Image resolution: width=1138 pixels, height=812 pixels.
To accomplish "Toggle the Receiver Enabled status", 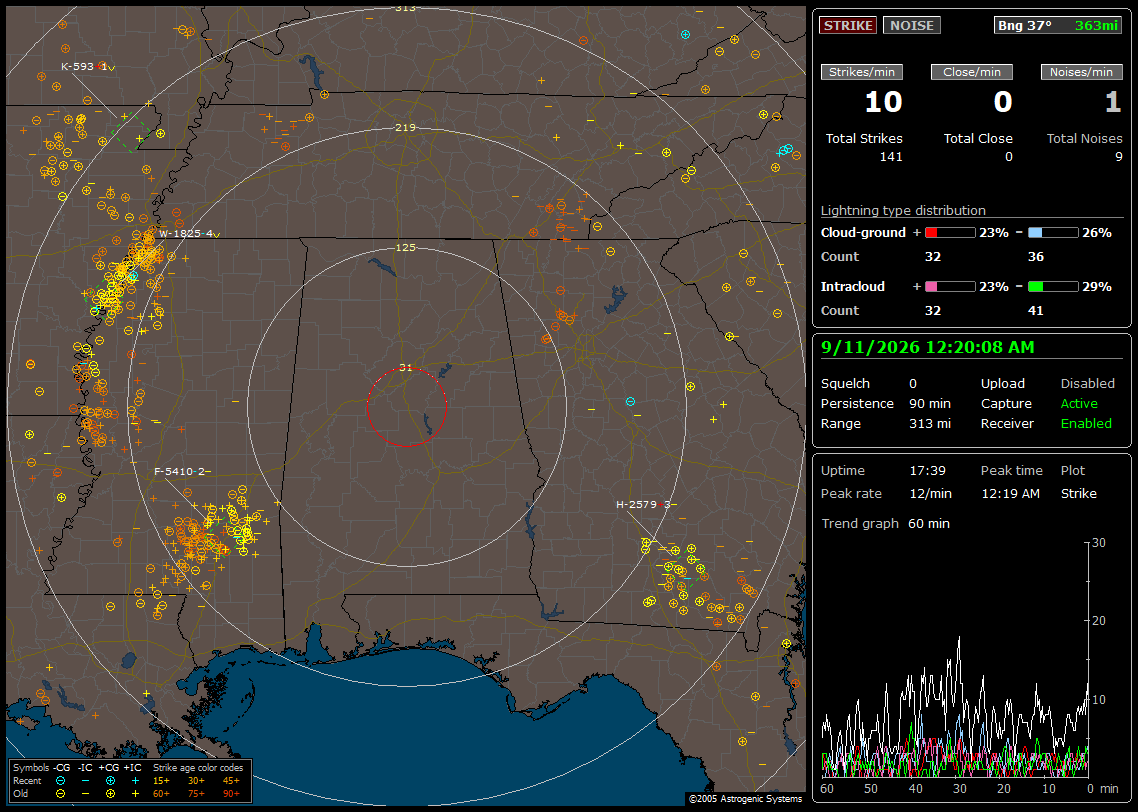I will [1086, 424].
